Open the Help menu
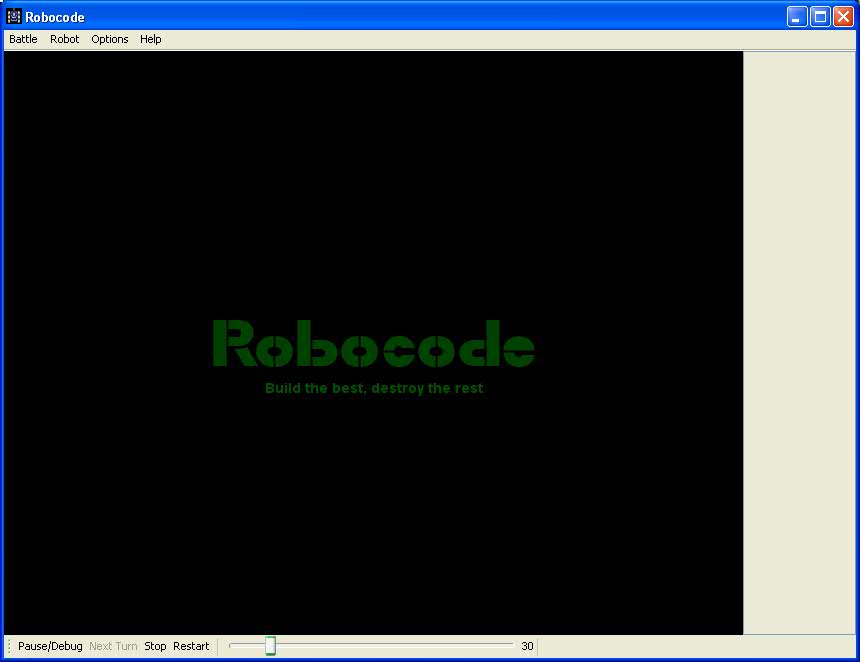 pos(150,39)
